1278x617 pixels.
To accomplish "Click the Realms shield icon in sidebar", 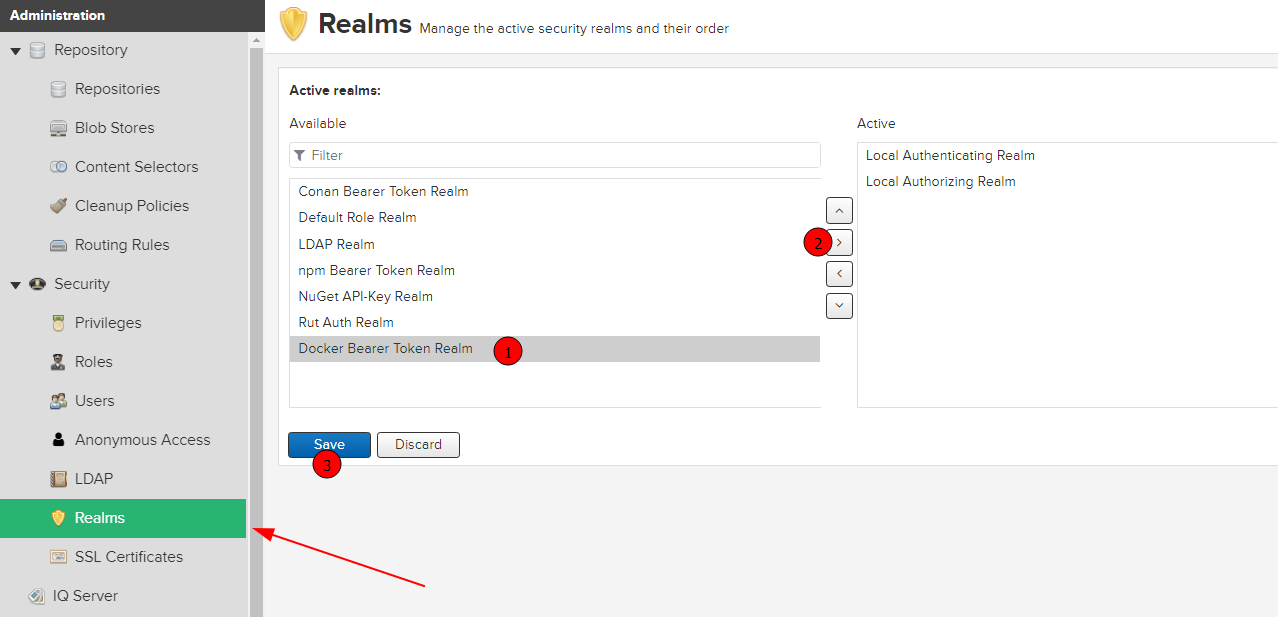I will point(58,518).
